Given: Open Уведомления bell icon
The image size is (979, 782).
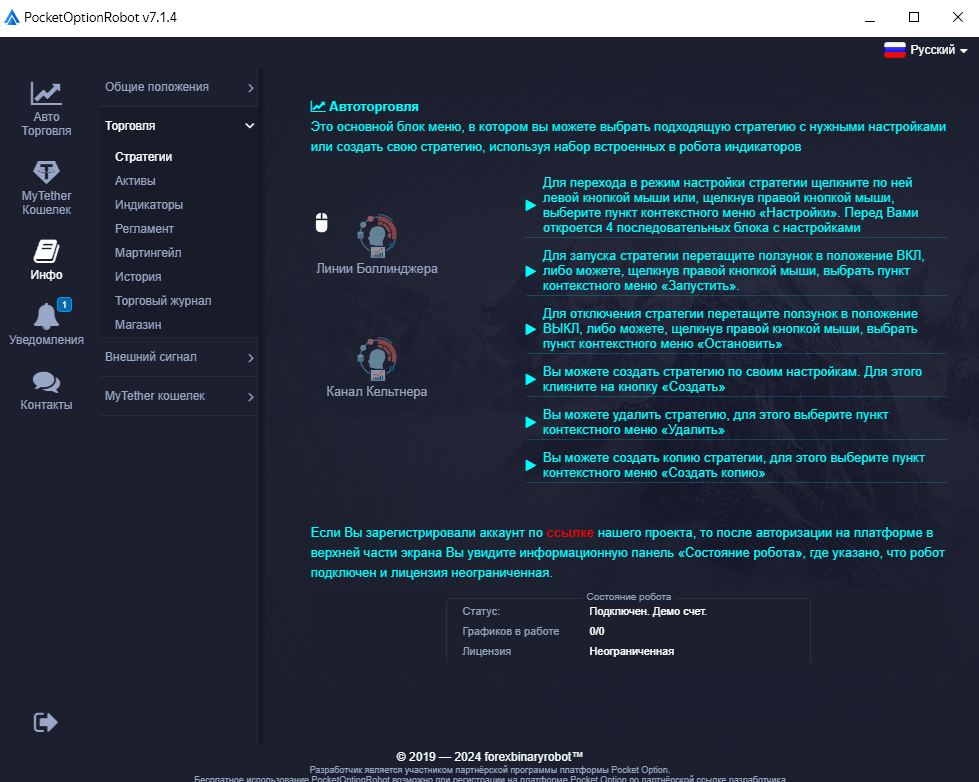Looking at the screenshot, I should coord(46,316).
